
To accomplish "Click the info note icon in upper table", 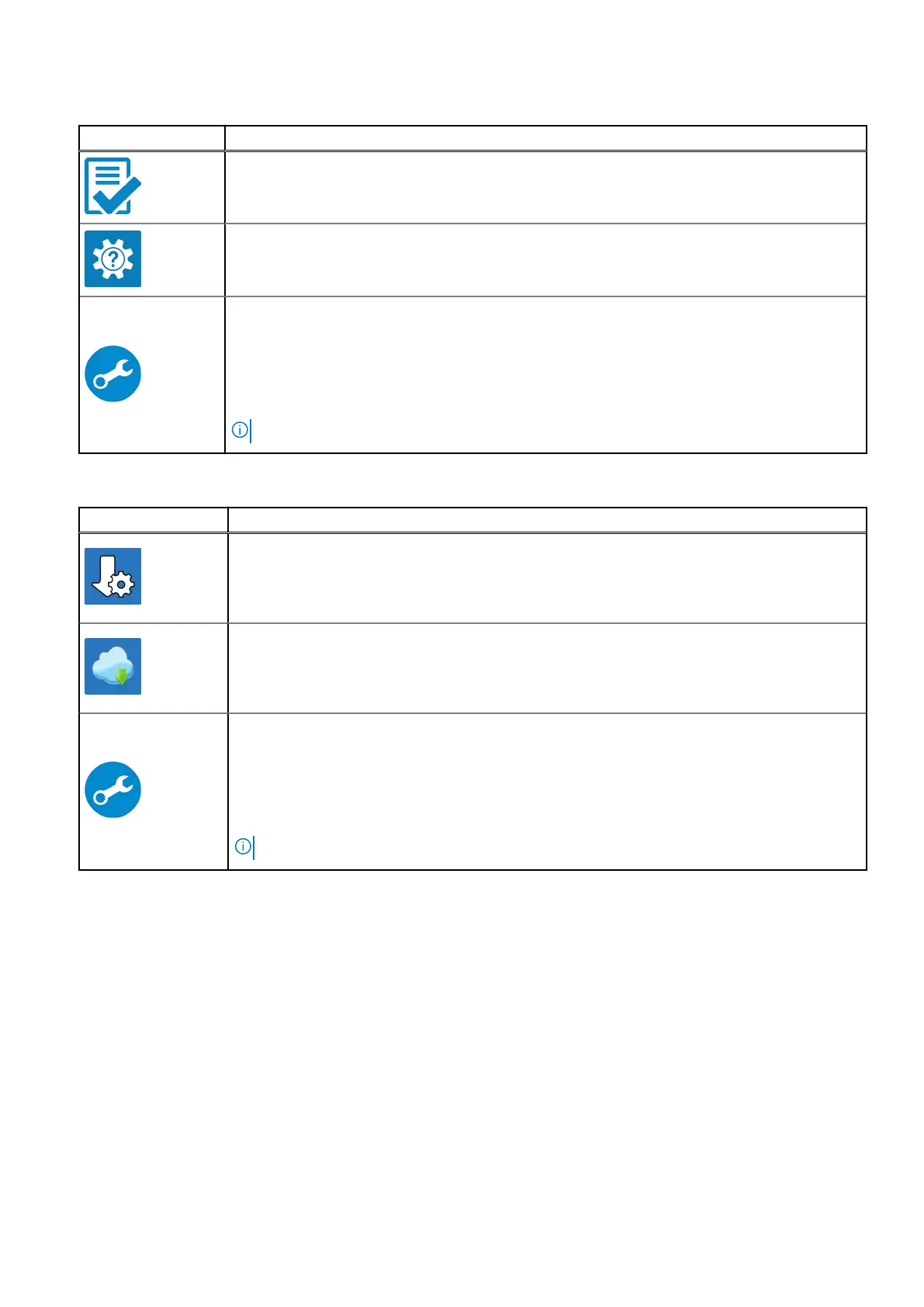I will pyautogui.click(x=240, y=429).
